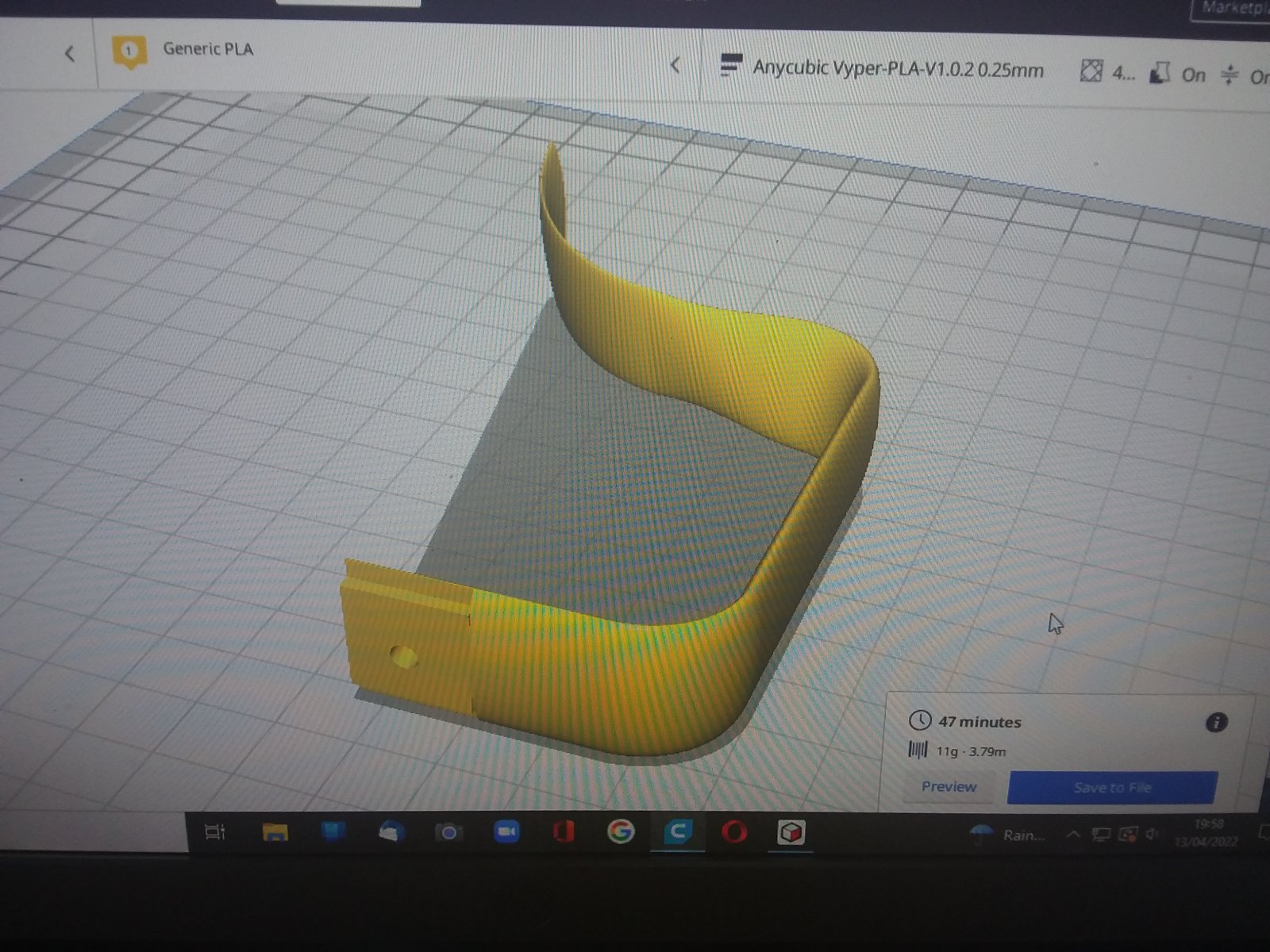Open the blue desktop app in taskbar
1270x952 pixels.
(333, 831)
